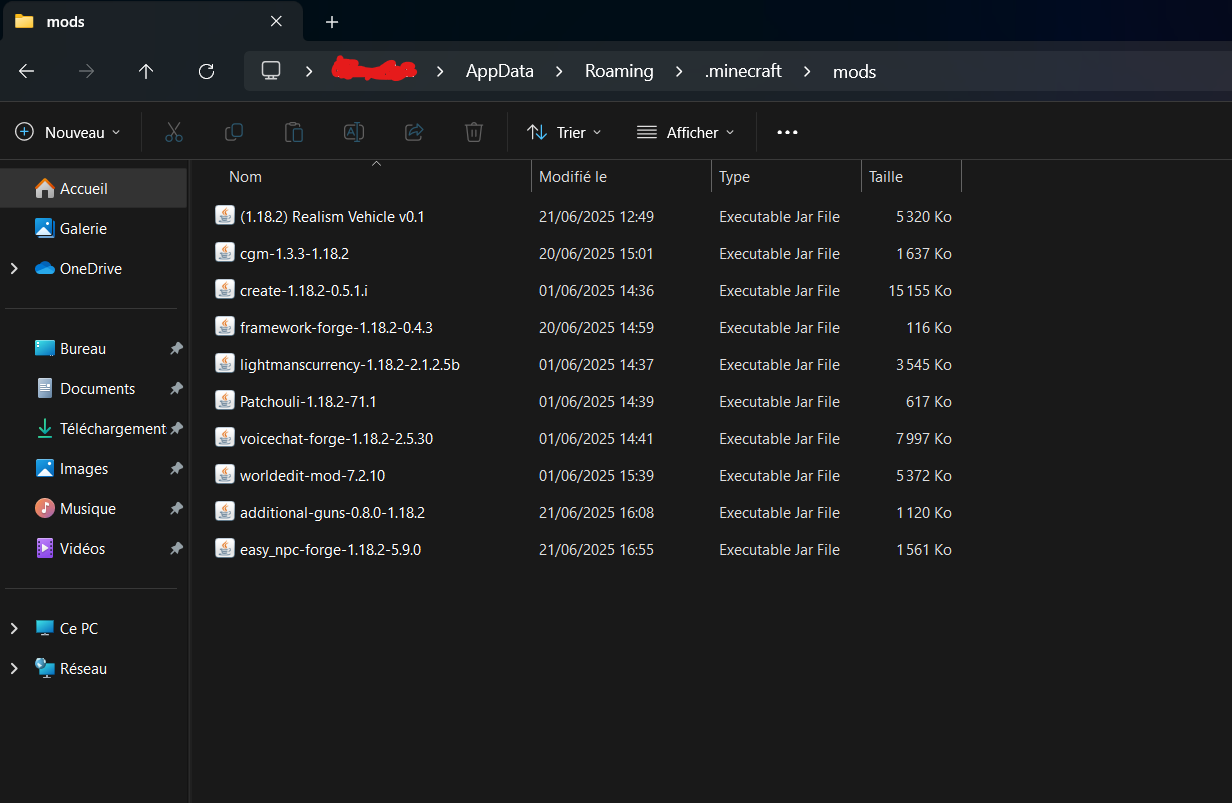
Task: Open the three-dots more options menu
Action: [788, 132]
